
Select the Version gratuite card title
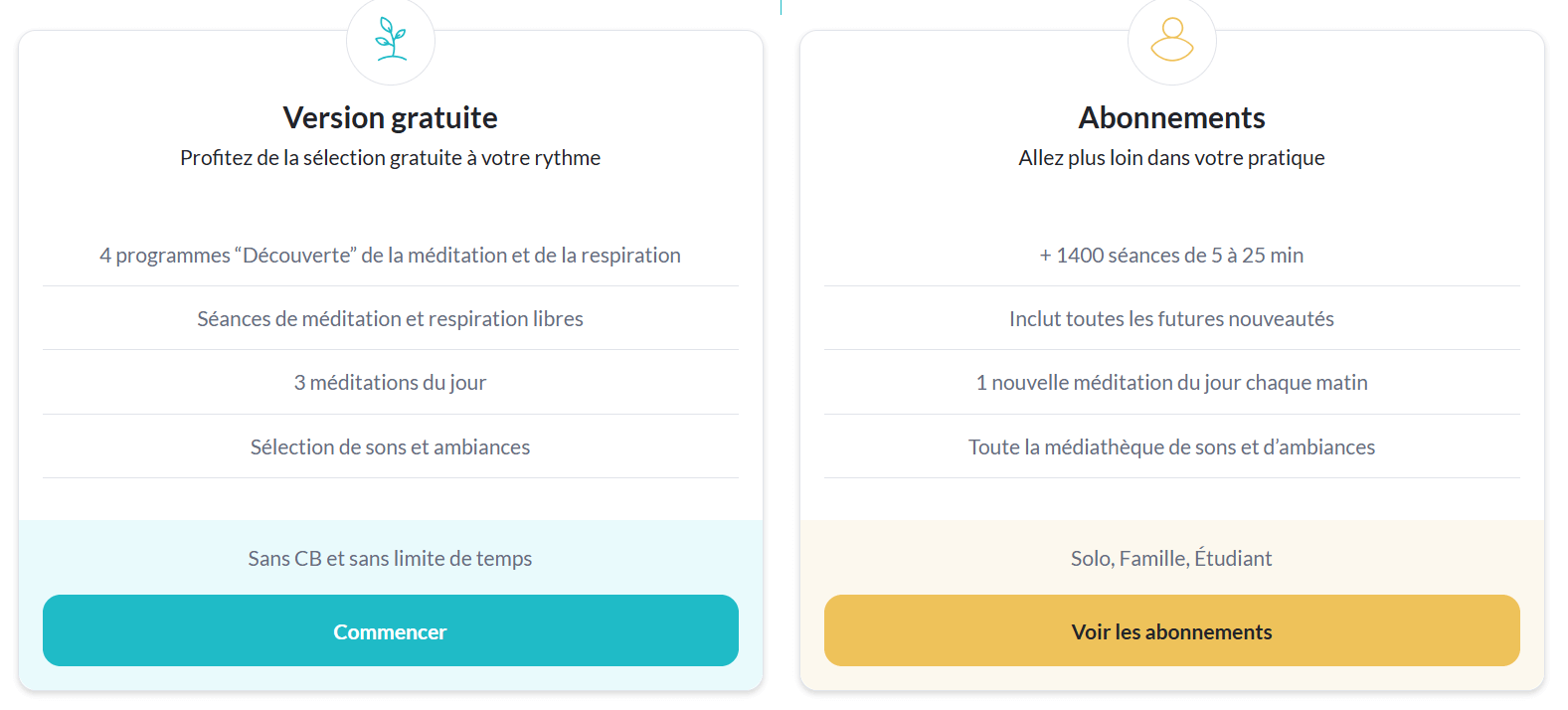point(390,116)
